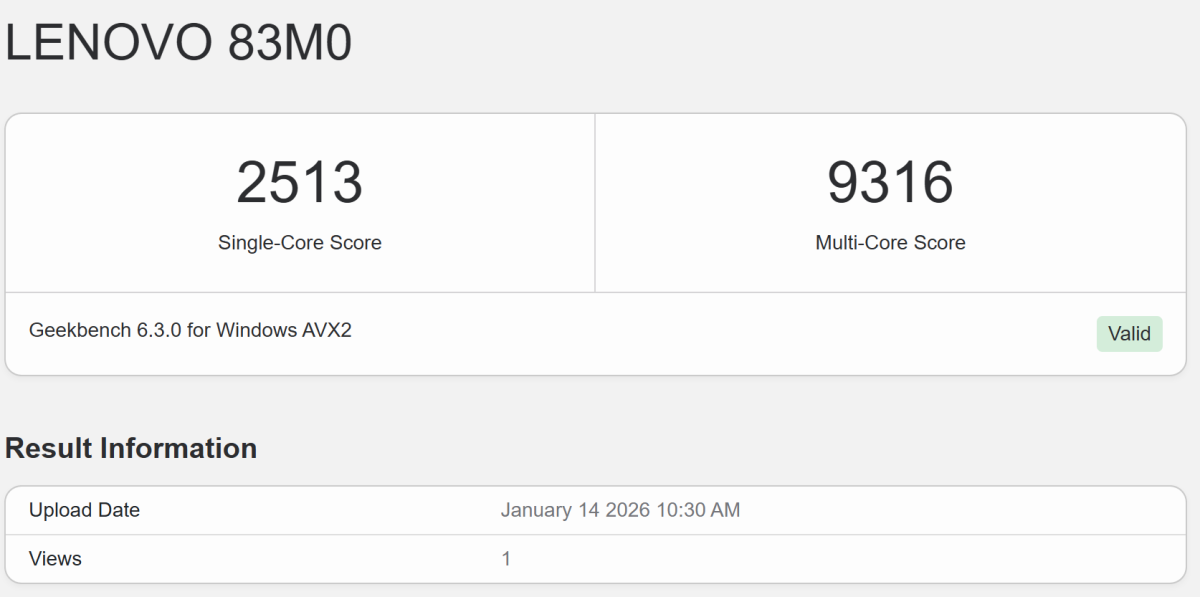Select the Views label
The width and height of the screenshot is (1200, 597).
56,559
